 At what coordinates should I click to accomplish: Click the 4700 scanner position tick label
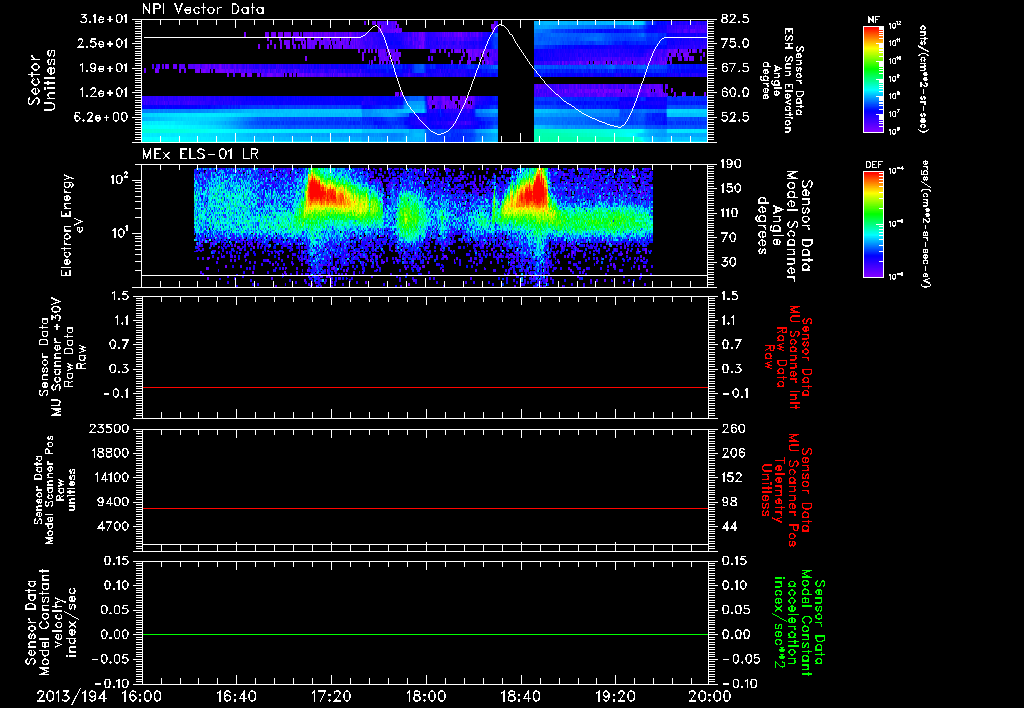click(112, 526)
